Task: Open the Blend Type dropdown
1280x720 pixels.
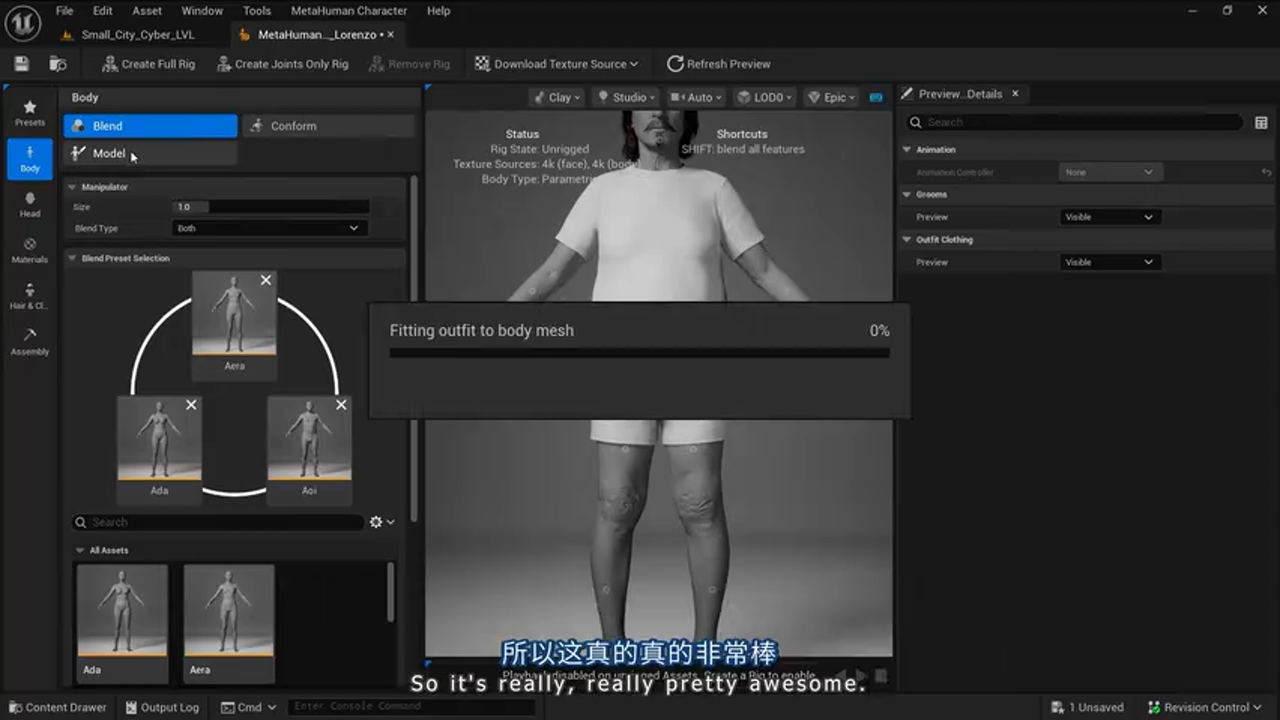Action: click(267, 228)
